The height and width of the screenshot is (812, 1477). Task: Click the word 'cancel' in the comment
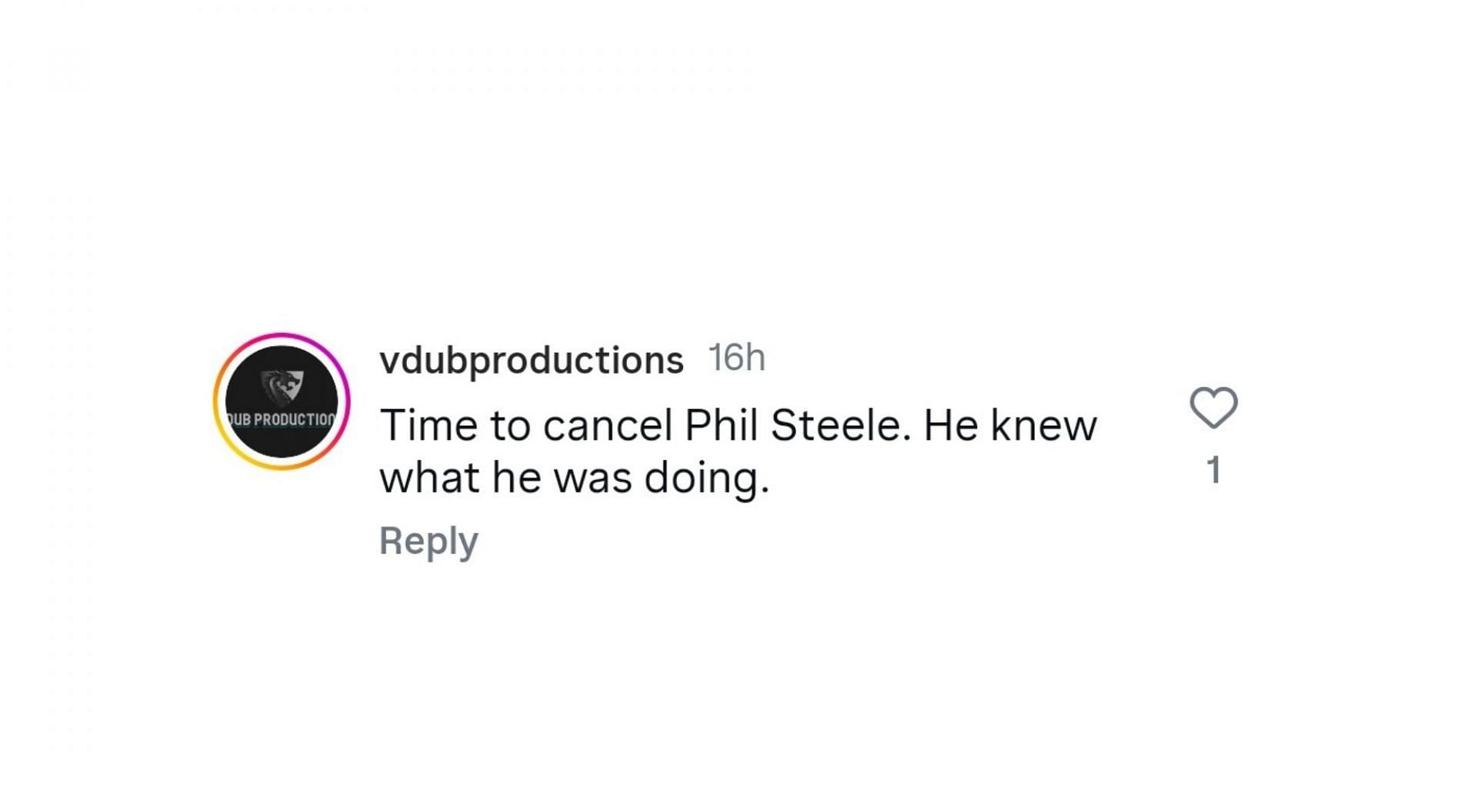[x=608, y=425]
